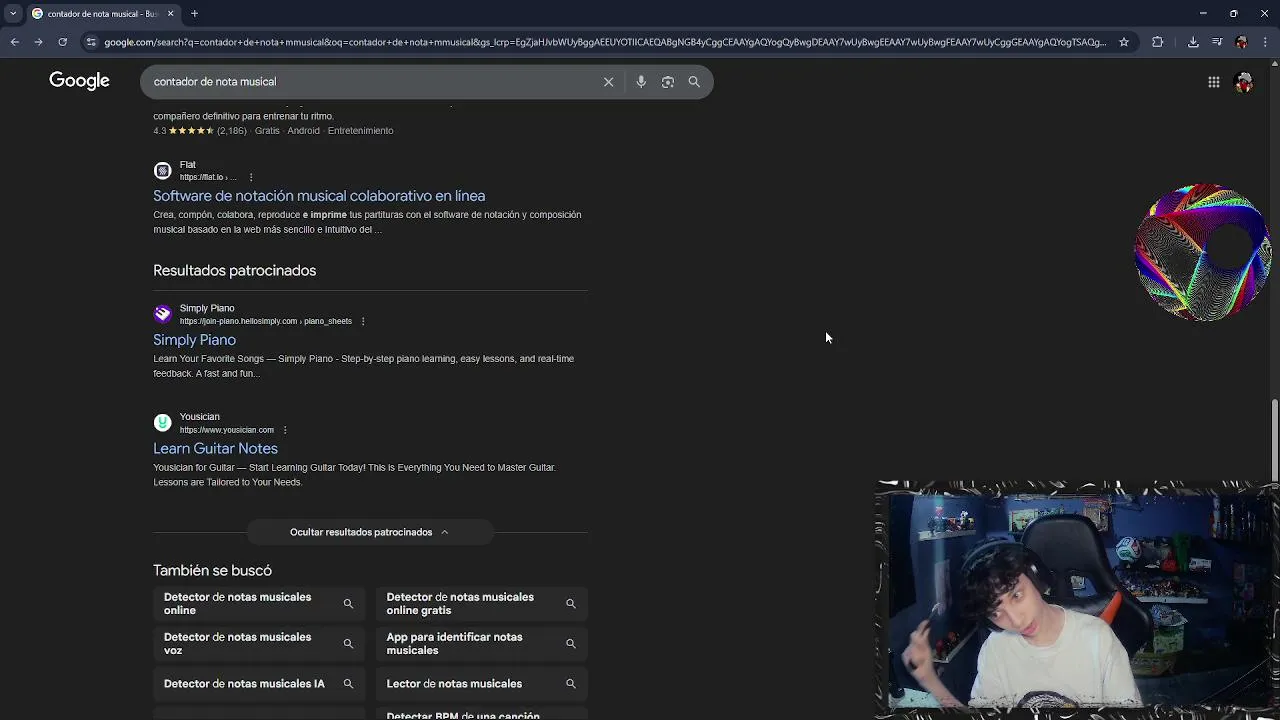Click the Google logo

79,81
